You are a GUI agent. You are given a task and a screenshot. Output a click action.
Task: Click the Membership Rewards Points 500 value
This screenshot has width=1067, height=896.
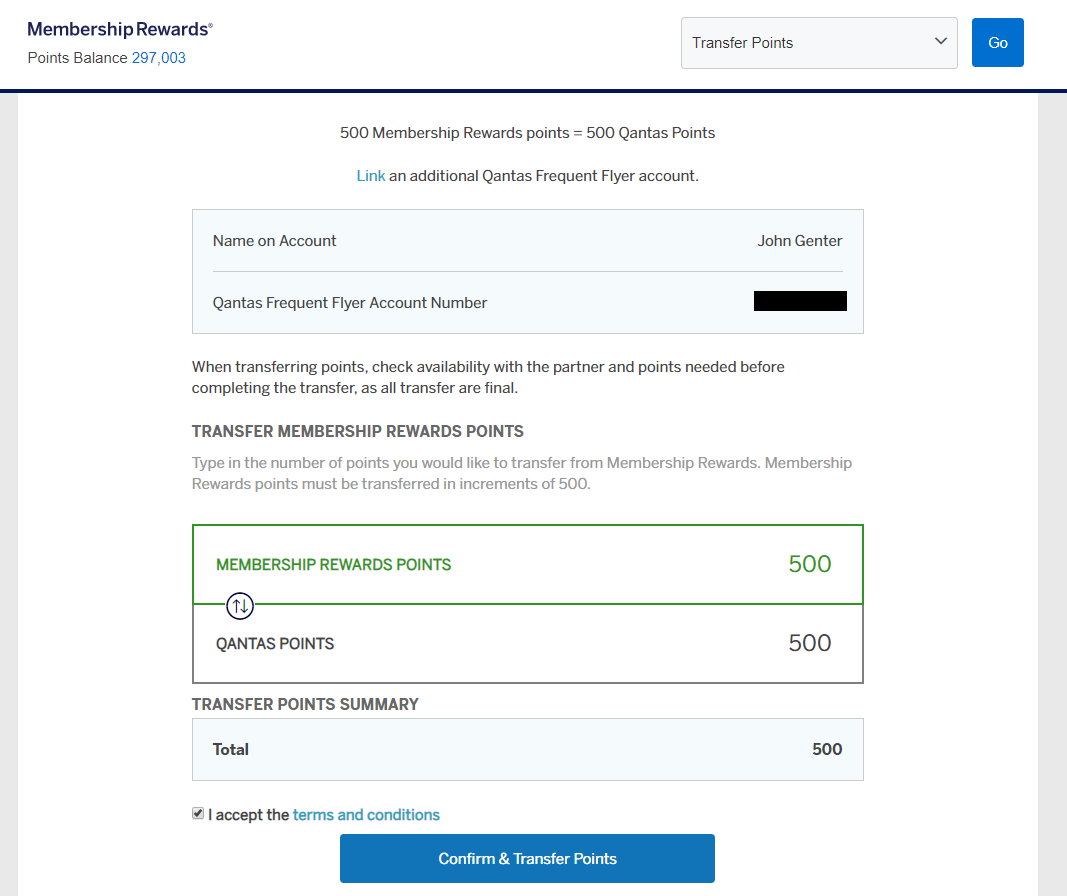click(x=809, y=564)
